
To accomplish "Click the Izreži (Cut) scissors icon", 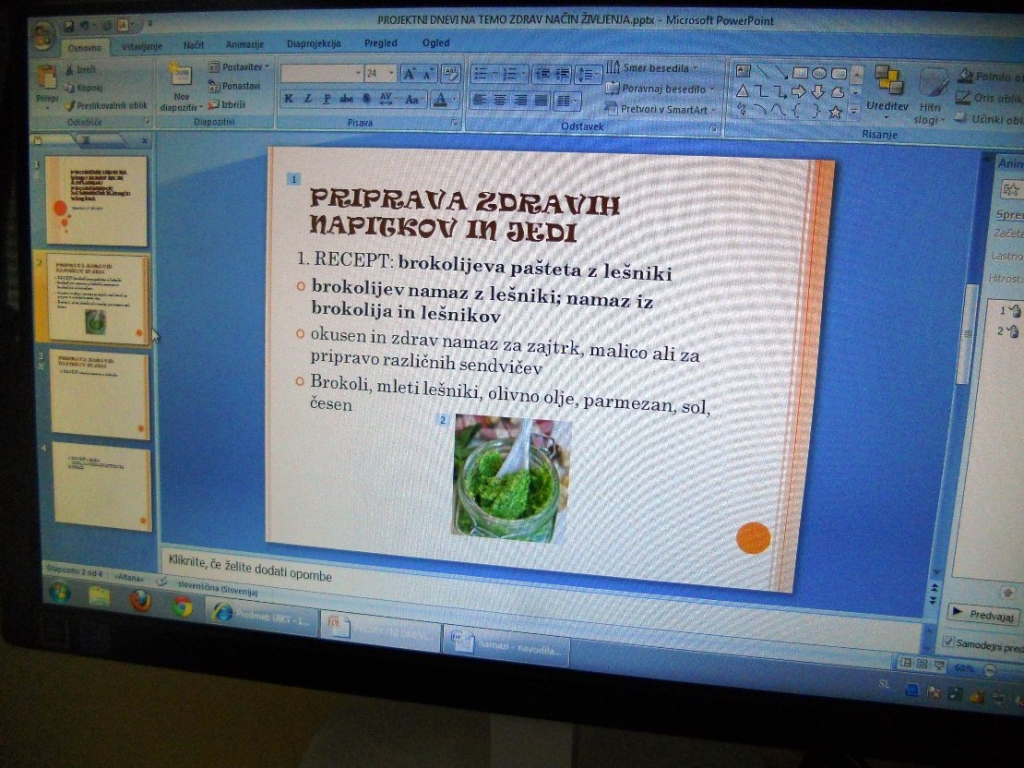I will point(70,69).
